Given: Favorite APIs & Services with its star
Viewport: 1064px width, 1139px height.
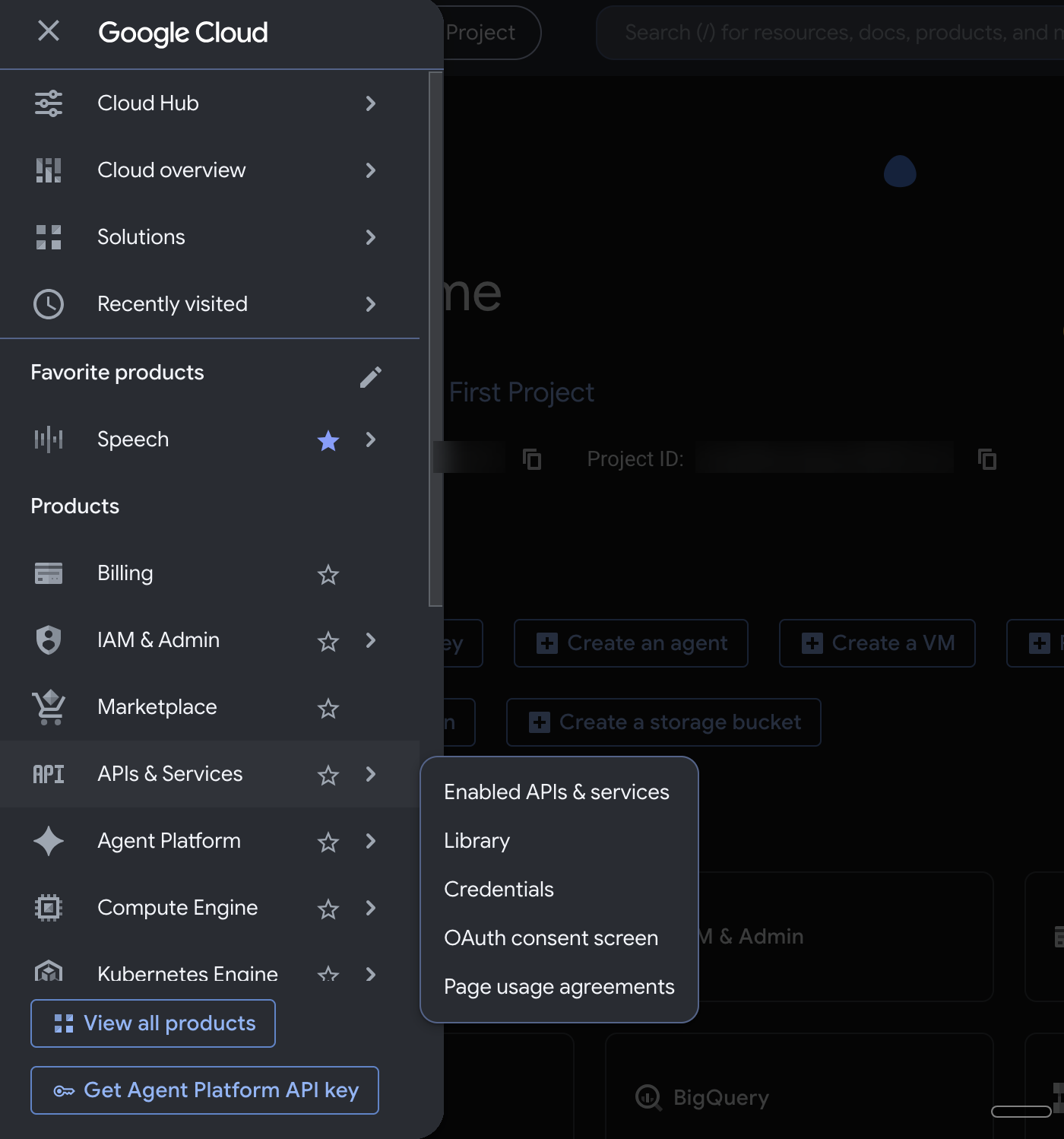Looking at the screenshot, I should point(328,775).
